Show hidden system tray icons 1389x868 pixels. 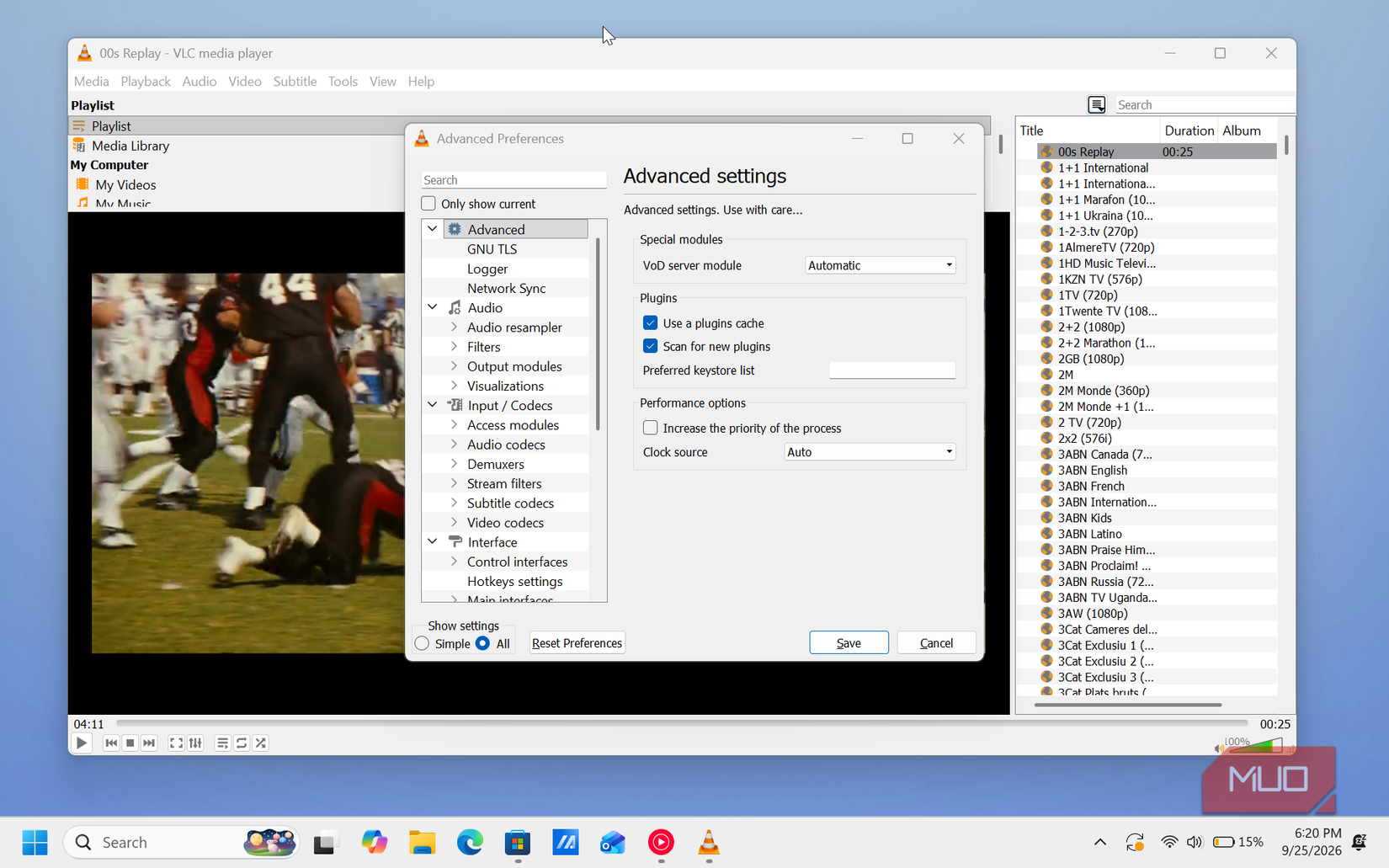[1100, 842]
